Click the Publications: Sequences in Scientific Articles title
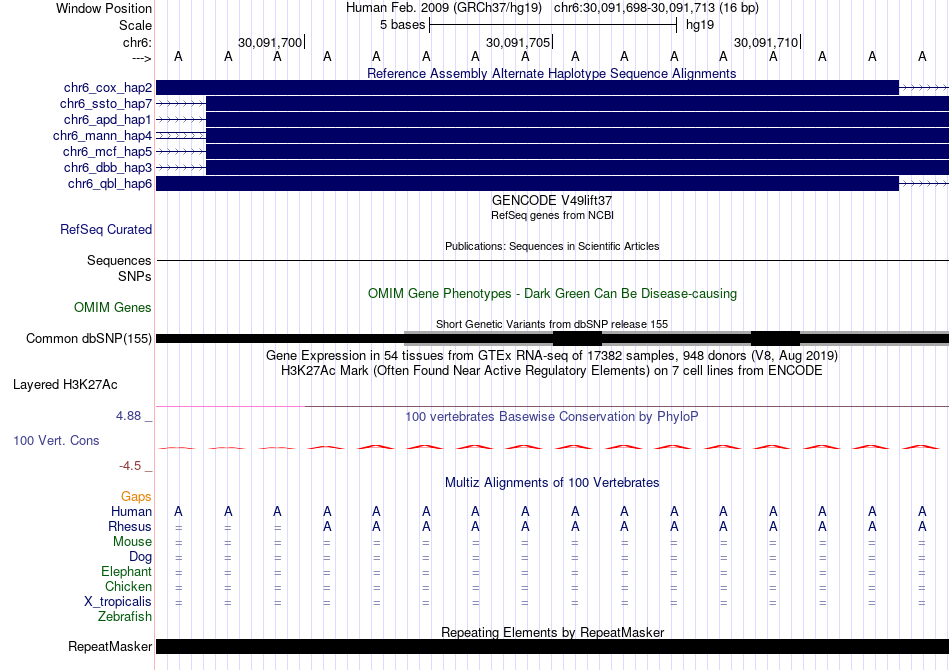Image resolution: width=950 pixels, height=670 pixels. click(x=552, y=247)
